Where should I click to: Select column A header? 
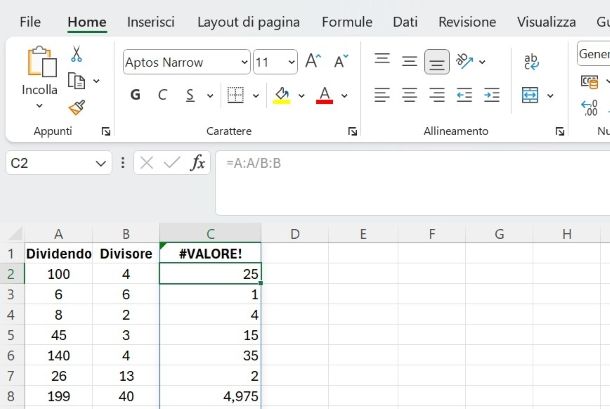pyautogui.click(x=58, y=234)
